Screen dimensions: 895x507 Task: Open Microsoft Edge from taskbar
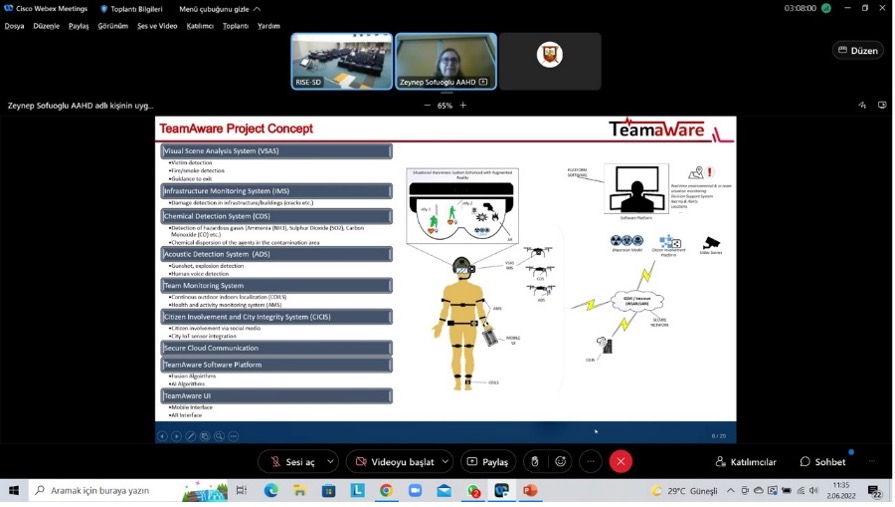coord(271,490)
